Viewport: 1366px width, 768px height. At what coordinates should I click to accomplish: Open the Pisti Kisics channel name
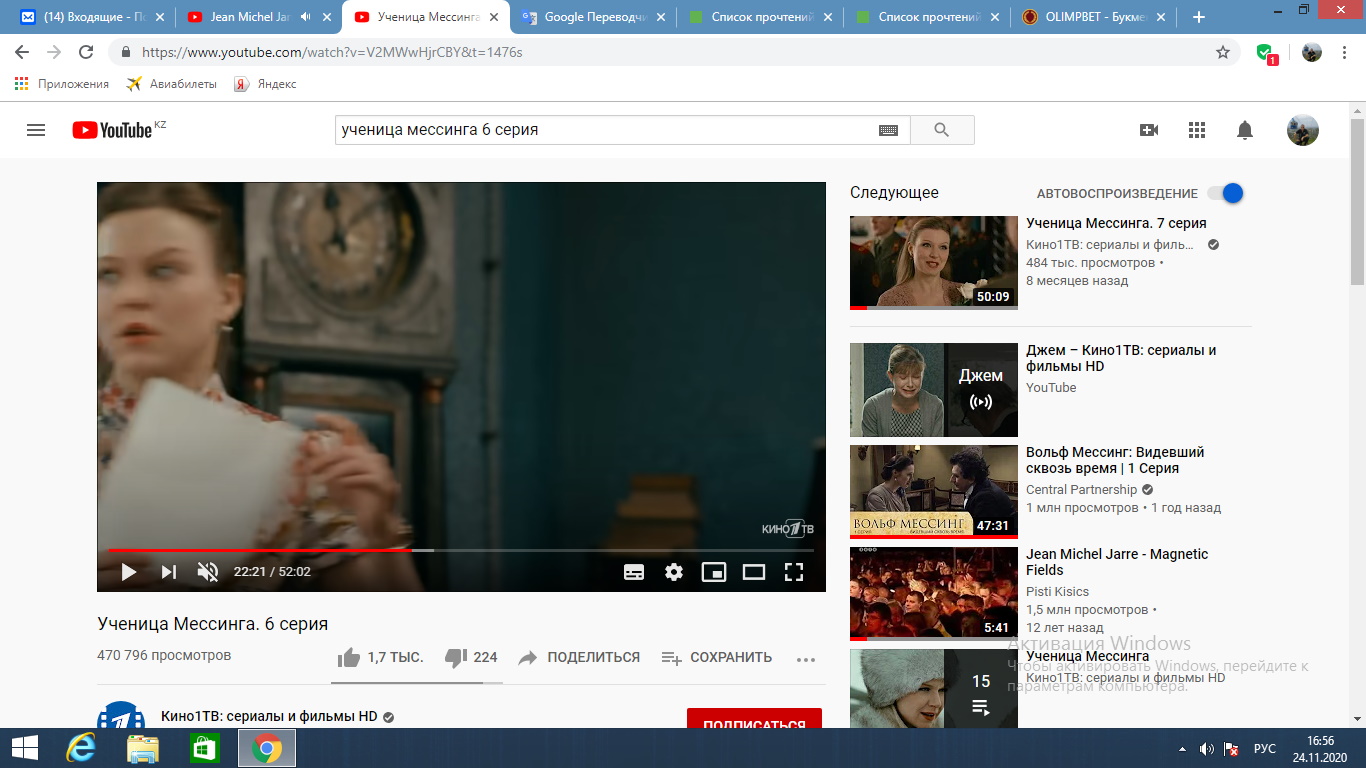pyautogui.click(x=1057, y=591)
